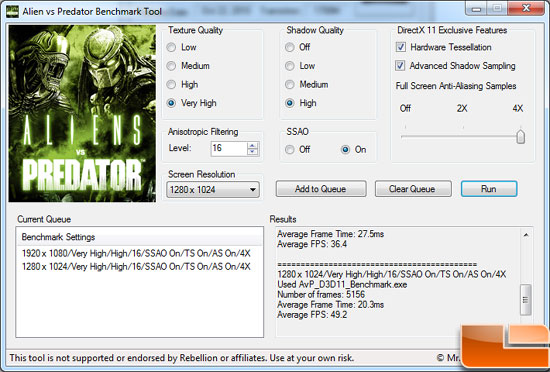Close the benchmark tool window
Screen dimensions: 550x372
click(526, 8)
